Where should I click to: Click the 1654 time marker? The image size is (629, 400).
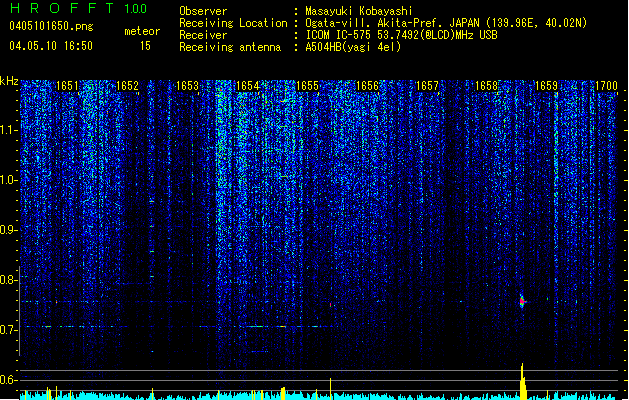pos(248,85)
